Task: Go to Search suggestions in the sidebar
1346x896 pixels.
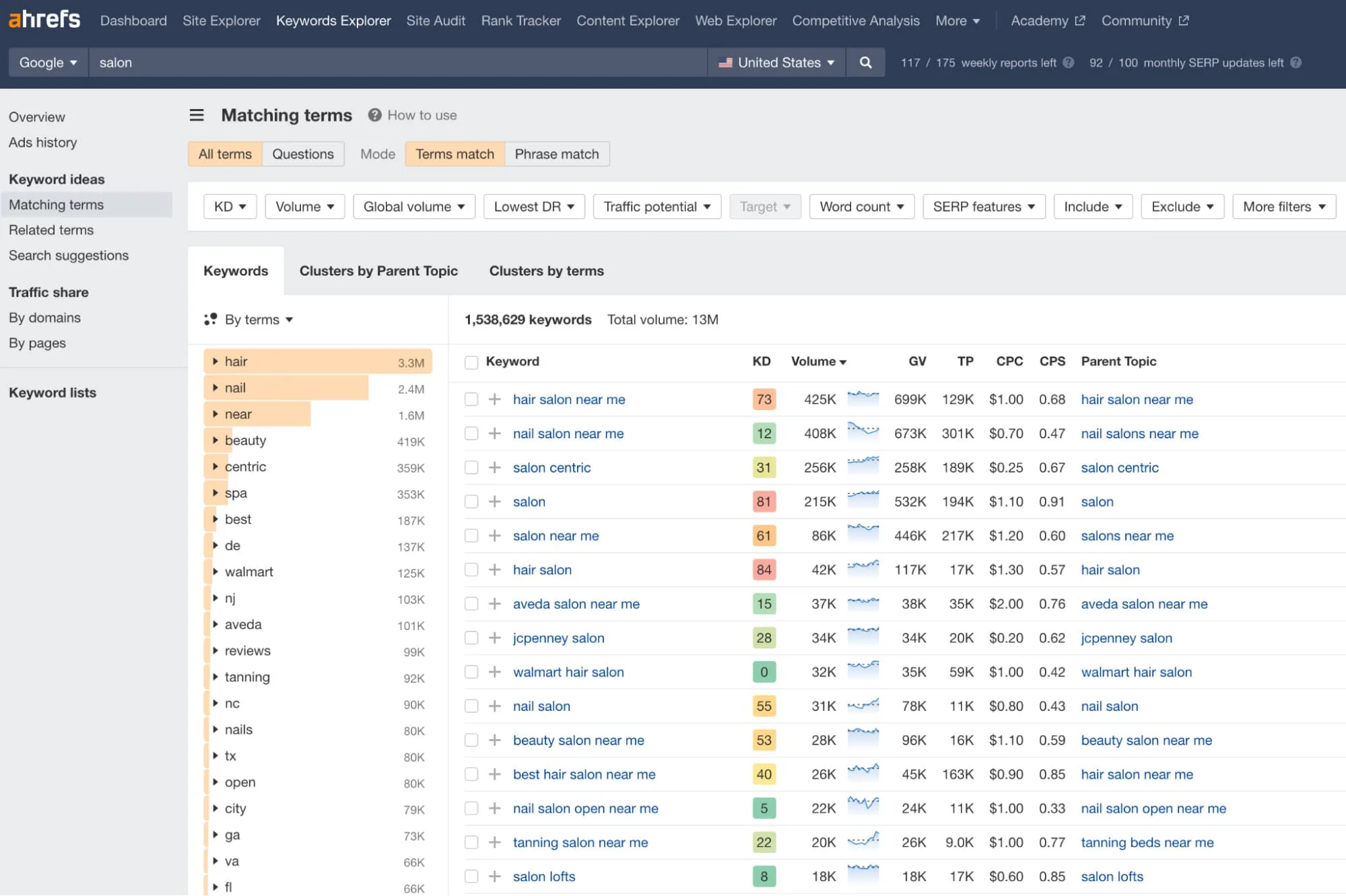Action: click(x=69, y=255)
